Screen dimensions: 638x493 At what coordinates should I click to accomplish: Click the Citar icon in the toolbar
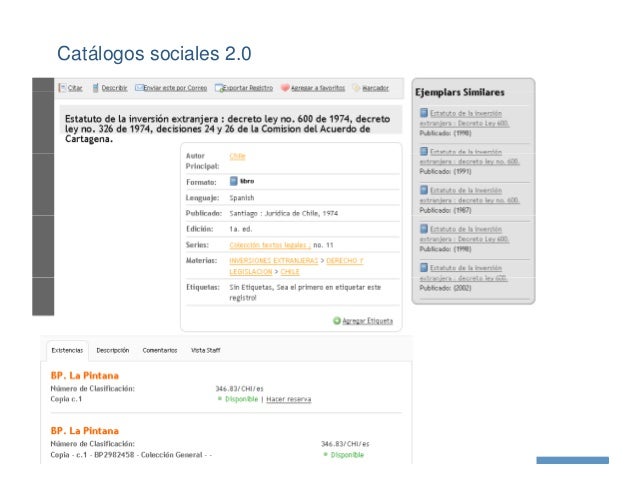(63, 87)
